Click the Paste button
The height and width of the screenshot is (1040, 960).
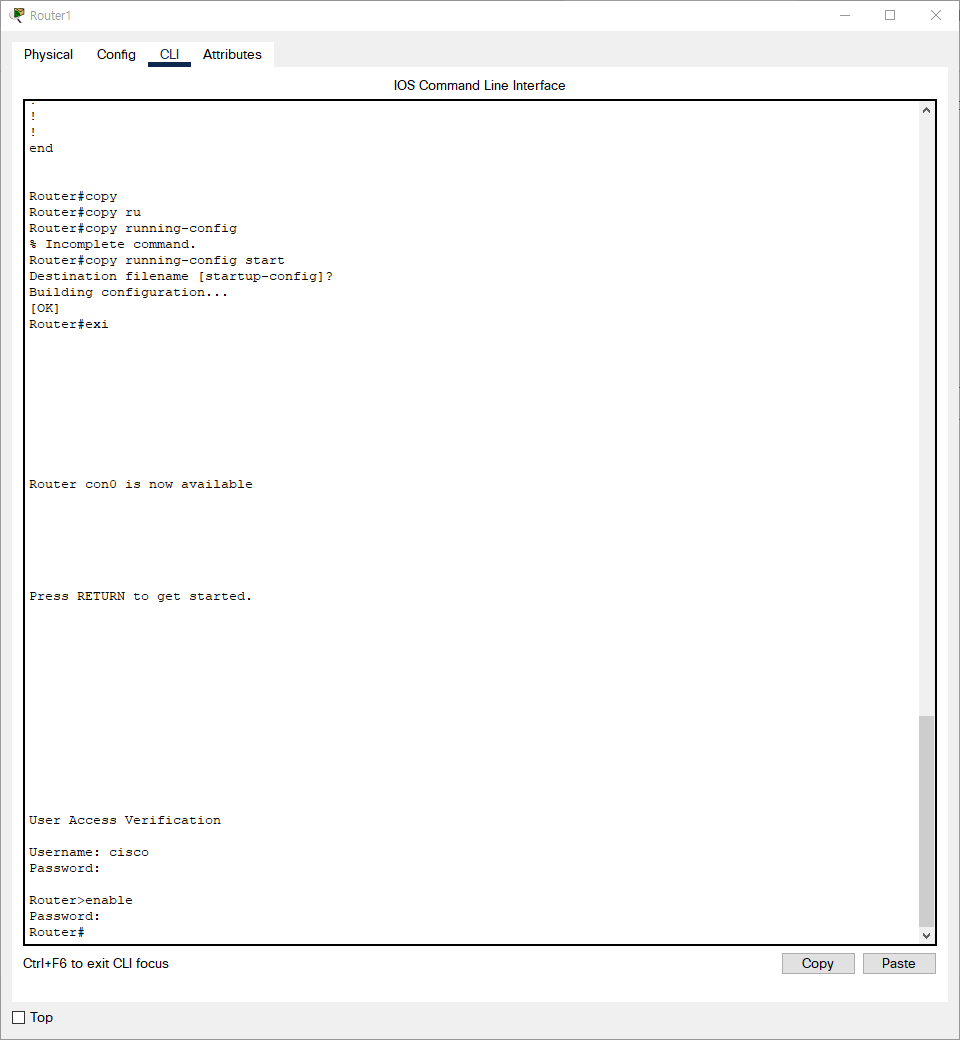[x=898, y=963]
